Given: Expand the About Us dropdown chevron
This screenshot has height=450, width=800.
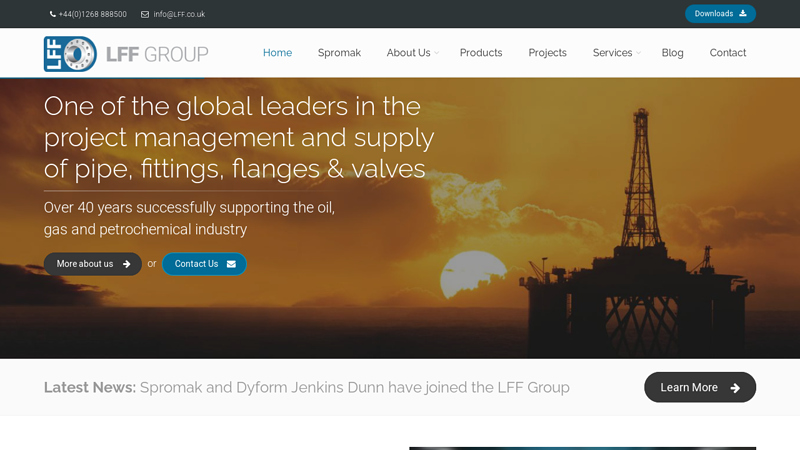Looking at the screenshot, I should click(436, 53).
